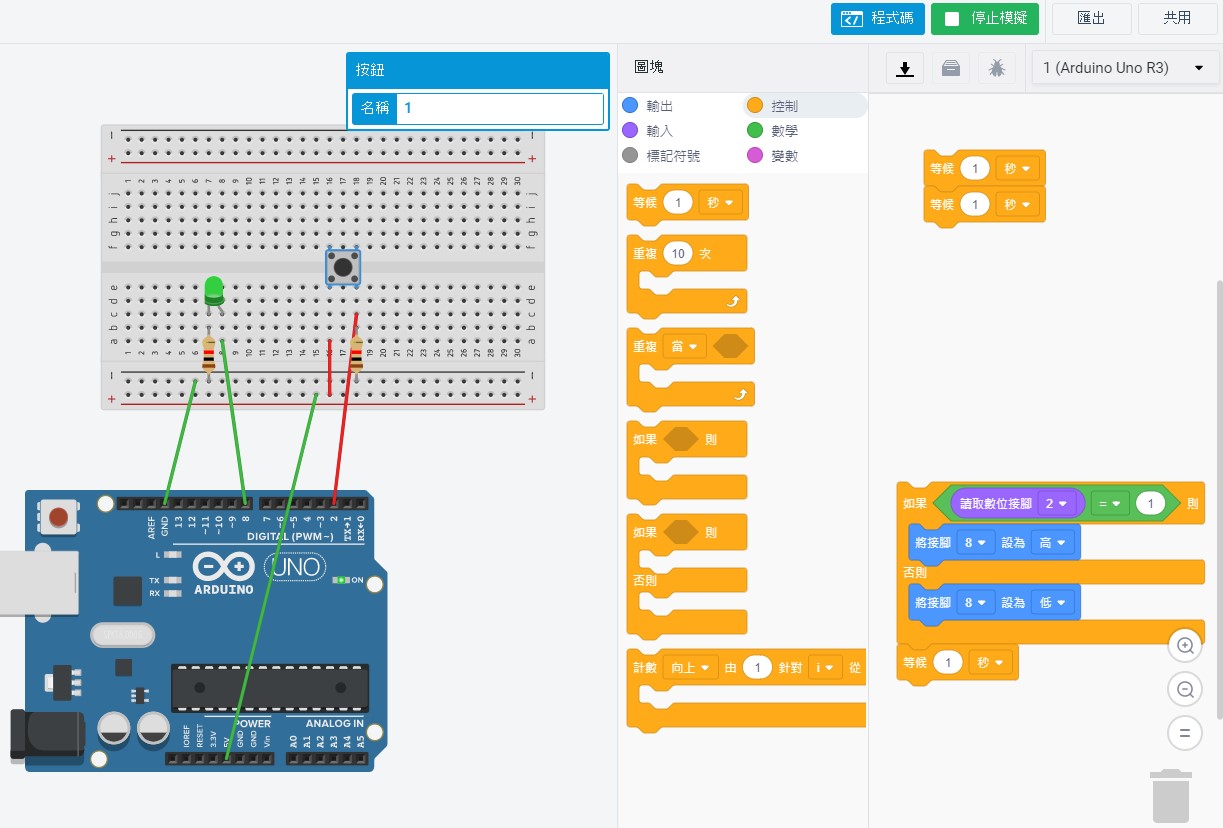The width and height of the screenshot is (1223, 828).
Task: Click the trash can in the workspace
Action: click(x=1171, y=796)
